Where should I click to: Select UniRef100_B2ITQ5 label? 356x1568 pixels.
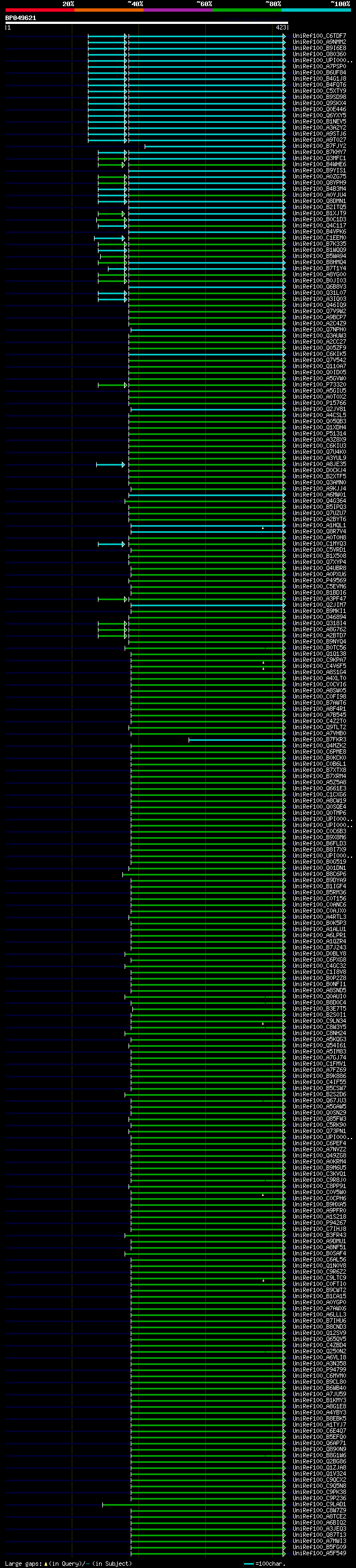click(319, 207)
